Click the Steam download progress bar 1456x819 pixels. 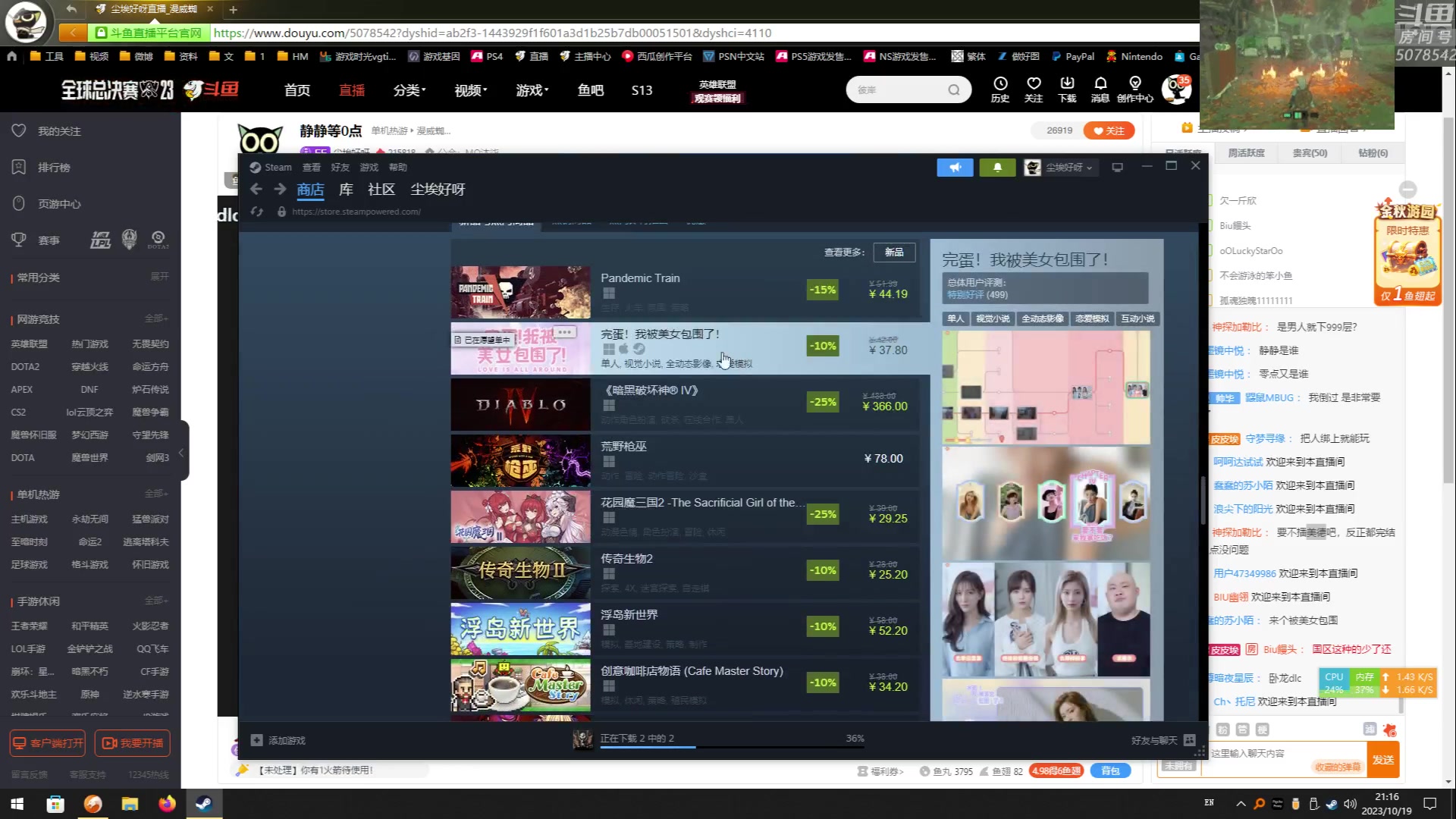732,747
